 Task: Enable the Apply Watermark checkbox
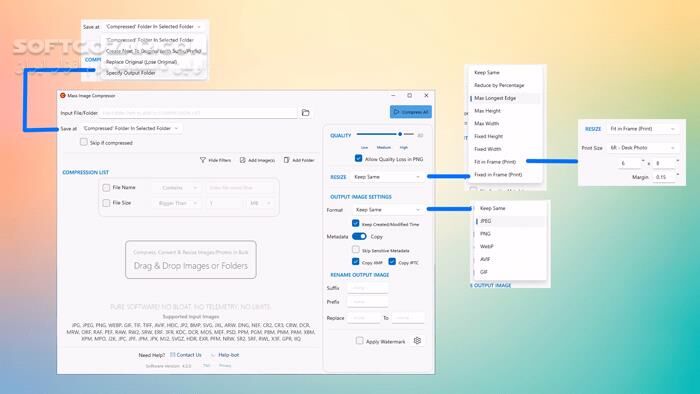(359, 341)
